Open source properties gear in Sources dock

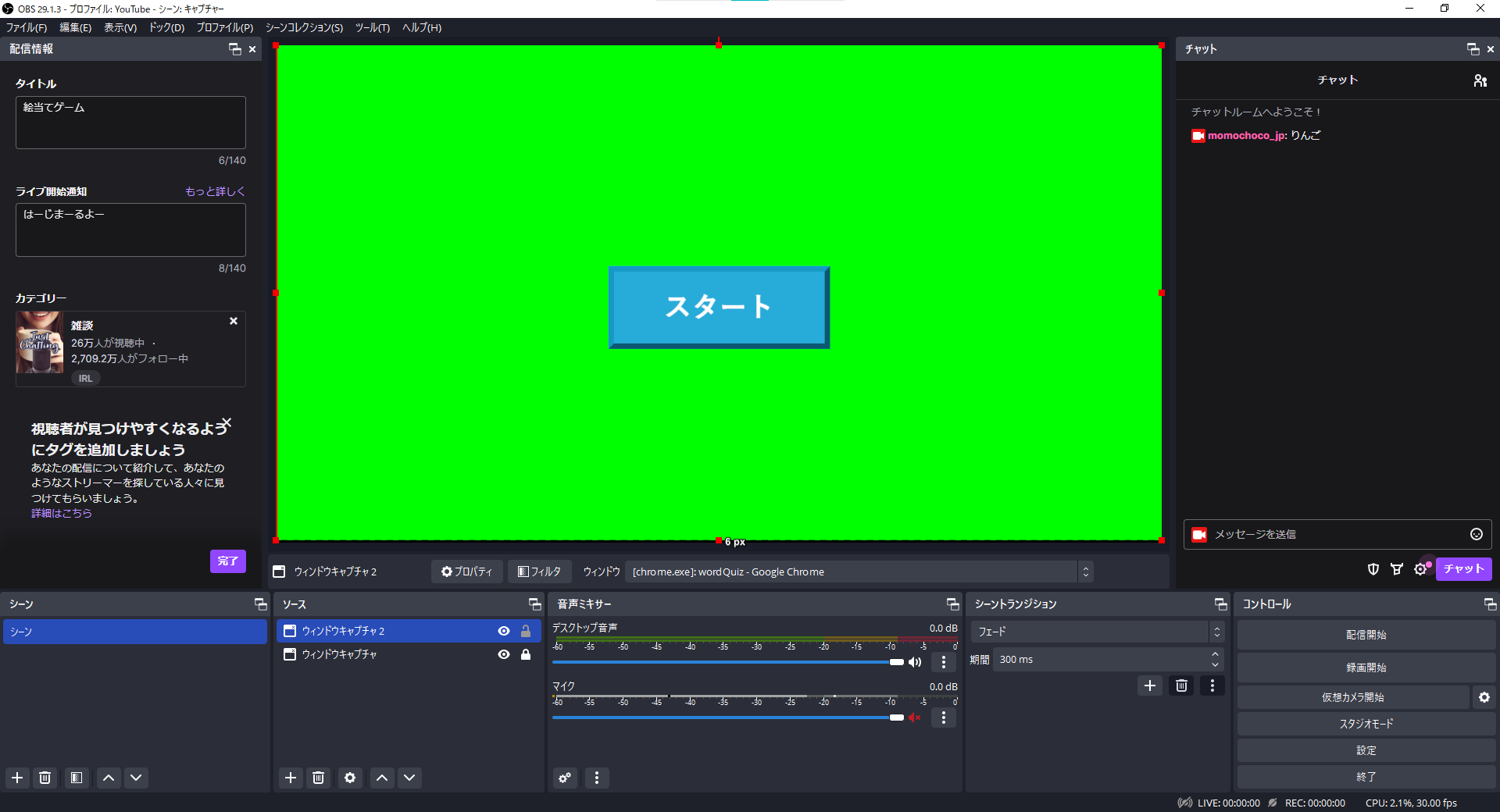(x=350, y=778)
